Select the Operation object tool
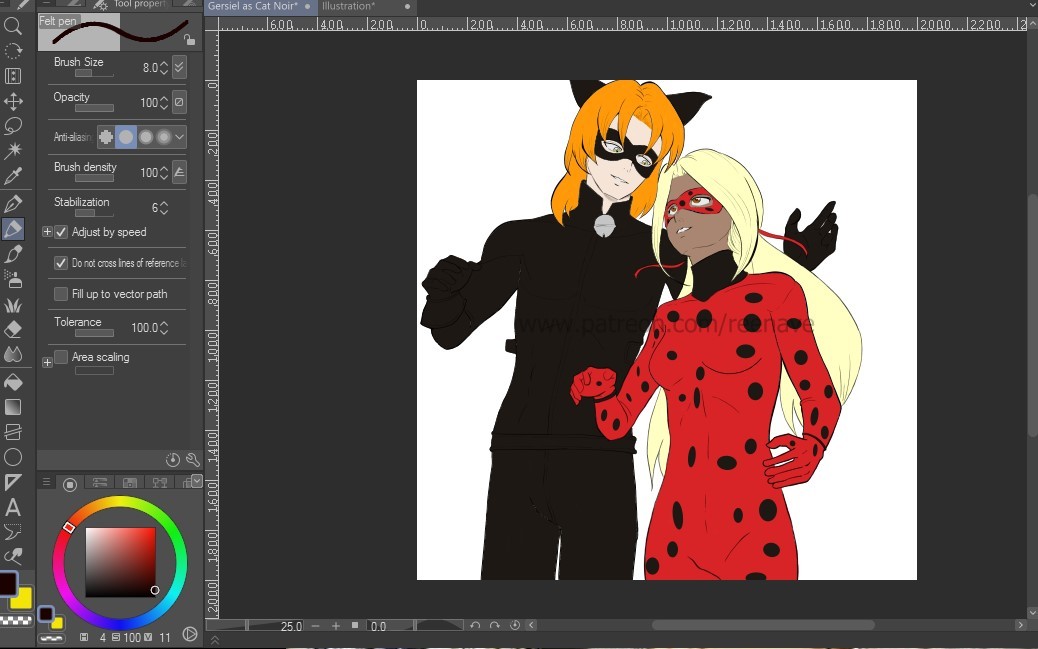This screenshot has width=1038, height=649. tap(13, 76)
